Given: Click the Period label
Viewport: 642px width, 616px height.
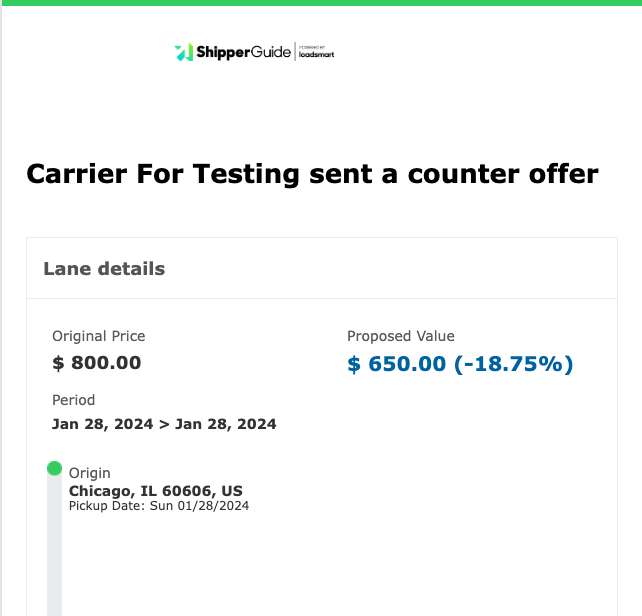Looking at the screenshot, I should (x=73, y=400).
